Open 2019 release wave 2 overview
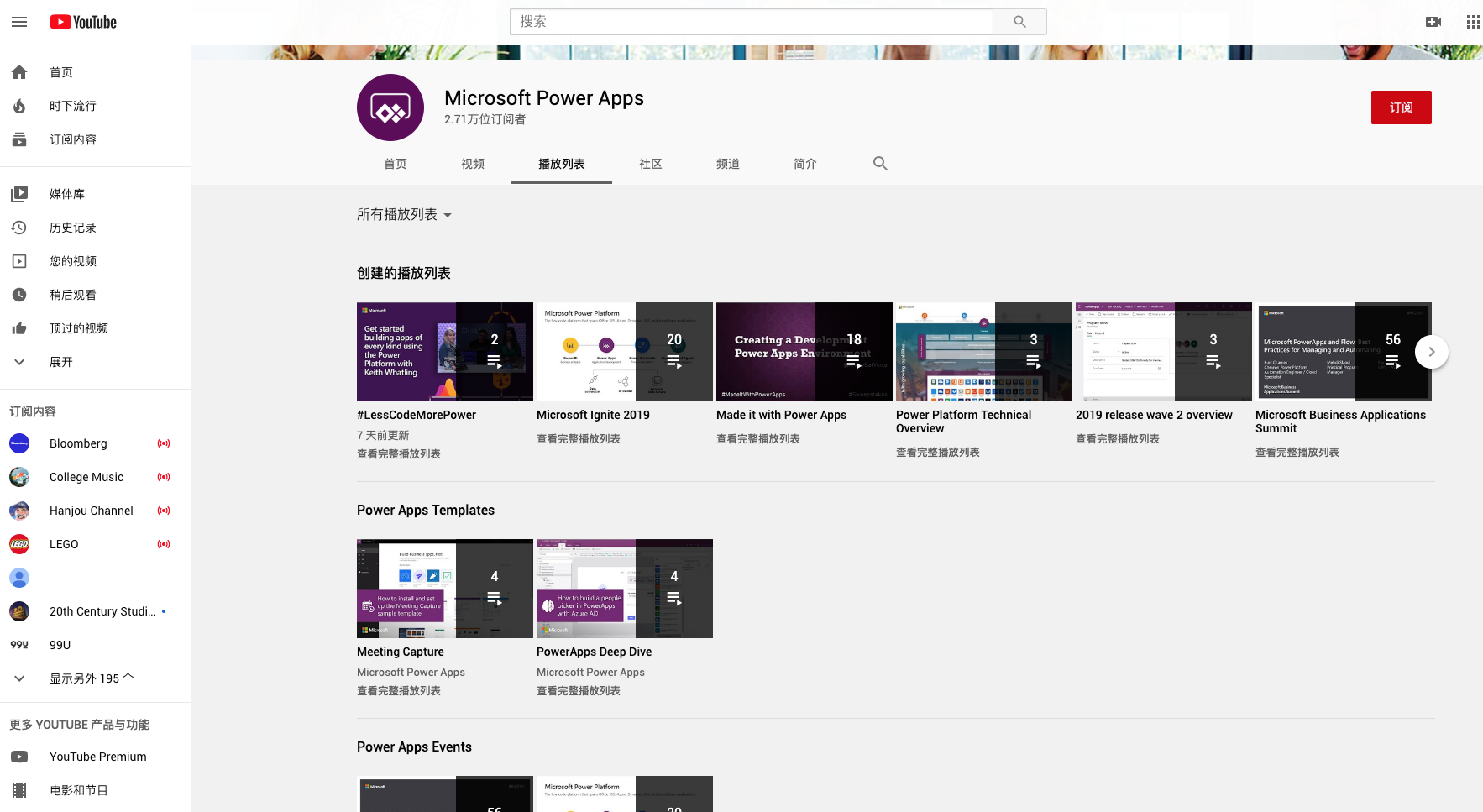1483x812 pixels. [1154, 415]
